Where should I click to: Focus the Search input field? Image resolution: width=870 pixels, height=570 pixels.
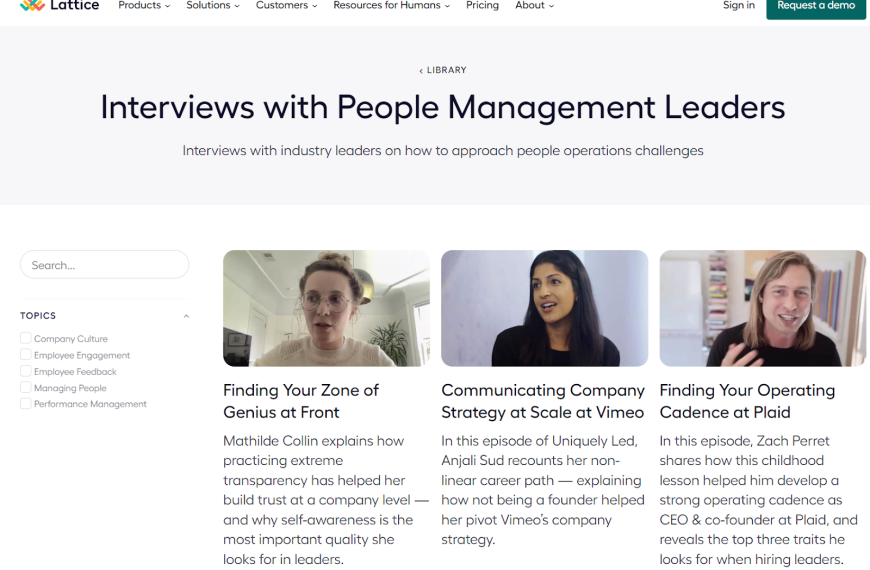tap(104, 265)
